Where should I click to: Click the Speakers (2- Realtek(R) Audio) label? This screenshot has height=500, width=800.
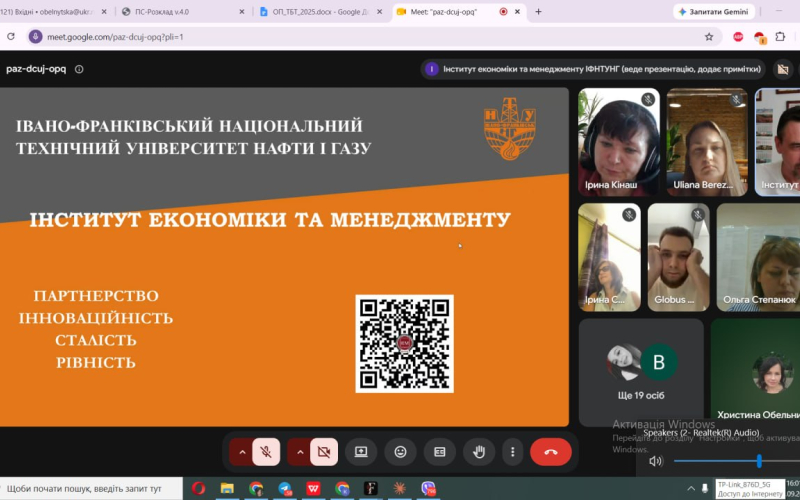click(x=701, y=433)
